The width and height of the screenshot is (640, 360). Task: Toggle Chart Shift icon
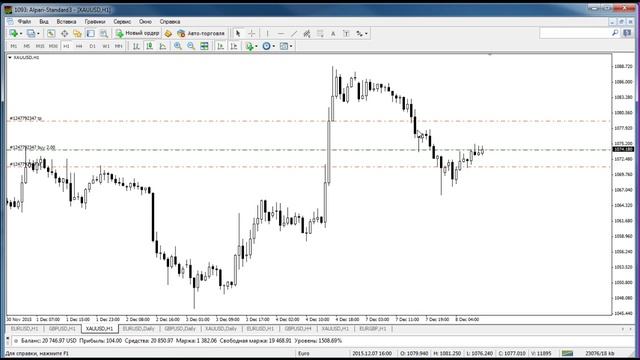(x=234, y=46)
